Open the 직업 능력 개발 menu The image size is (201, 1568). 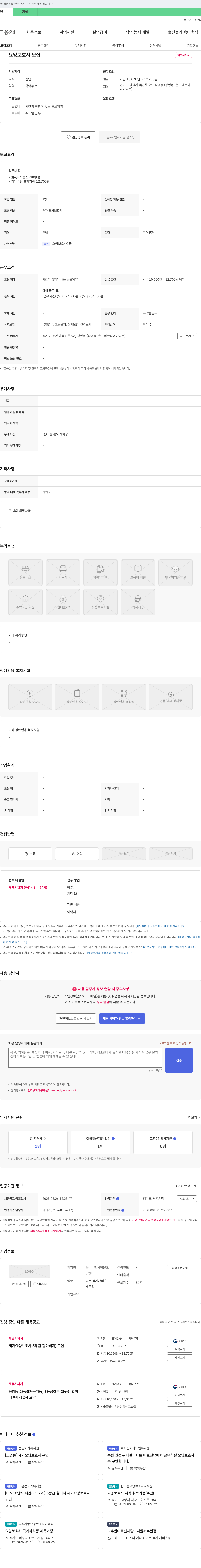(137, 32)
